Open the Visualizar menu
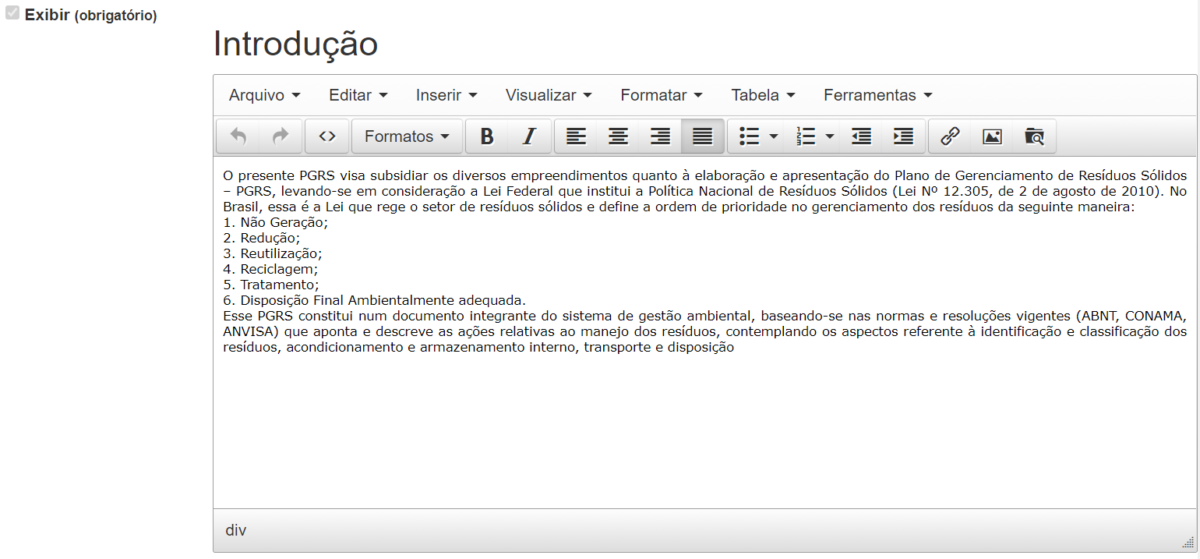Image resolution: width=1200 pixels, height=559 pixels. [549, 95]
